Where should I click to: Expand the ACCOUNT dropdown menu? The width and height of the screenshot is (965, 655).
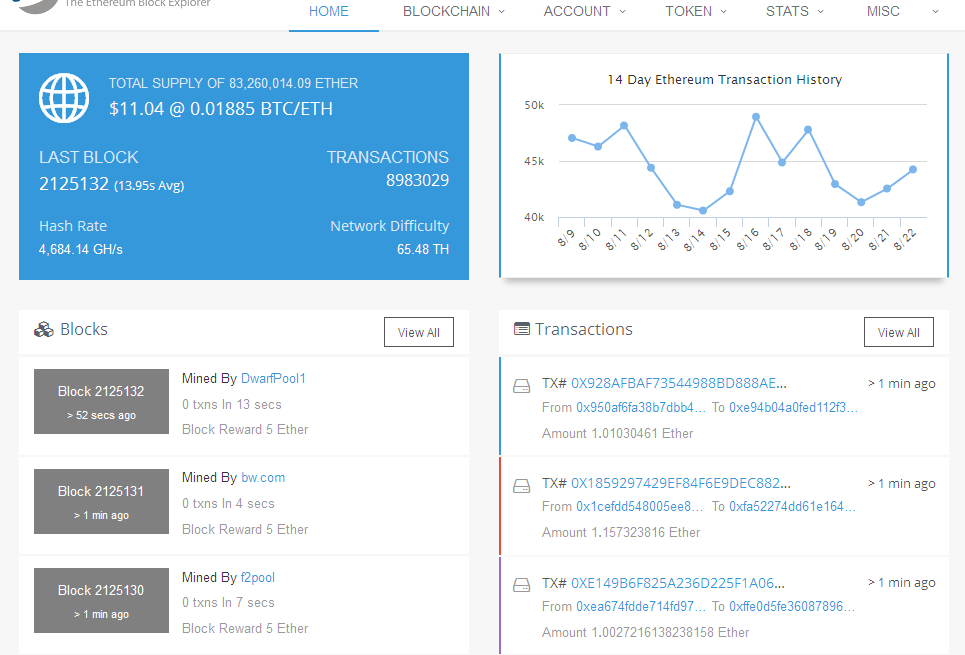(584, 11)
